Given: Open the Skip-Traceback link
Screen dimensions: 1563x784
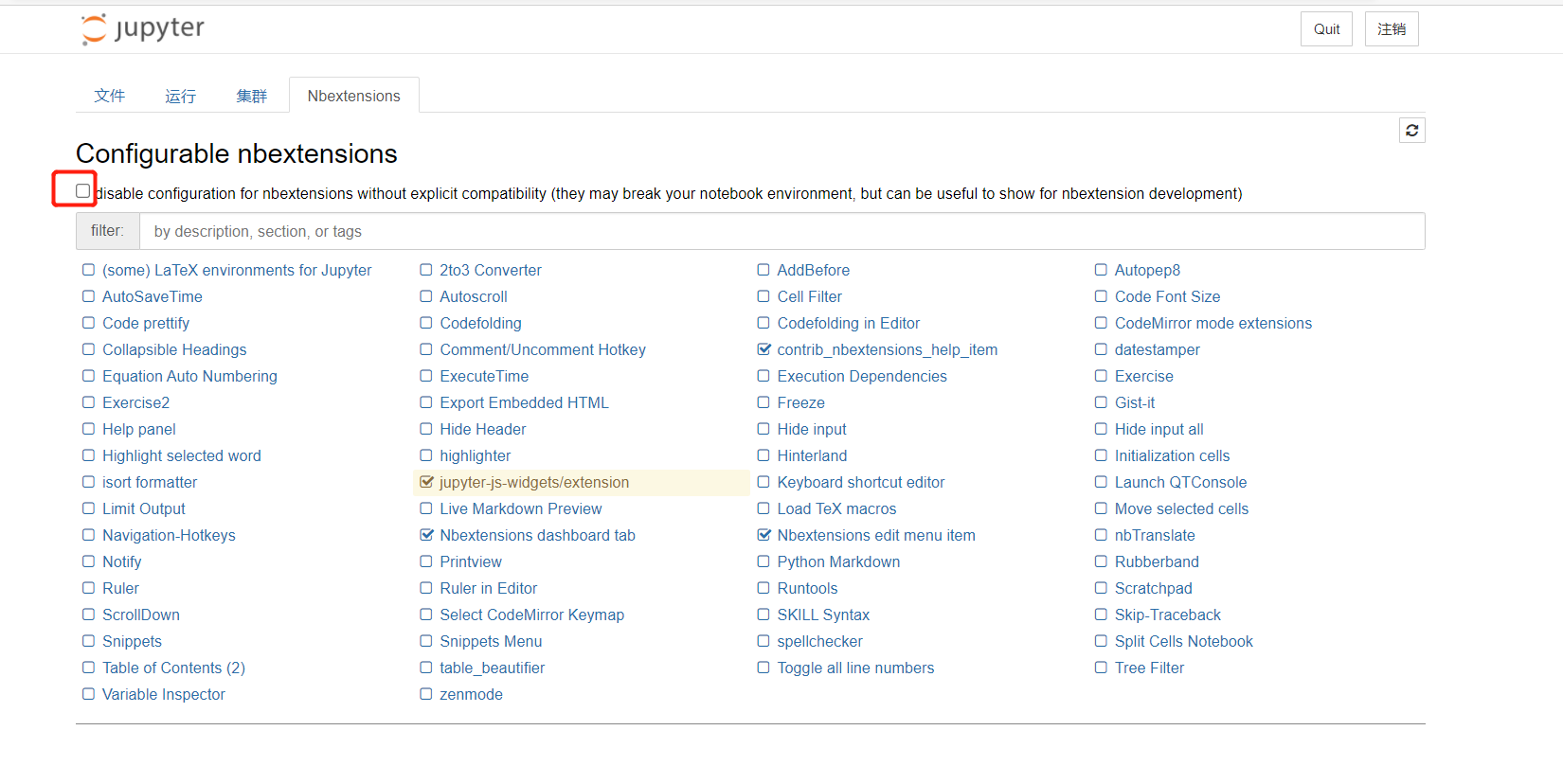Looking at the screenshot, I should coord(1167,615).
